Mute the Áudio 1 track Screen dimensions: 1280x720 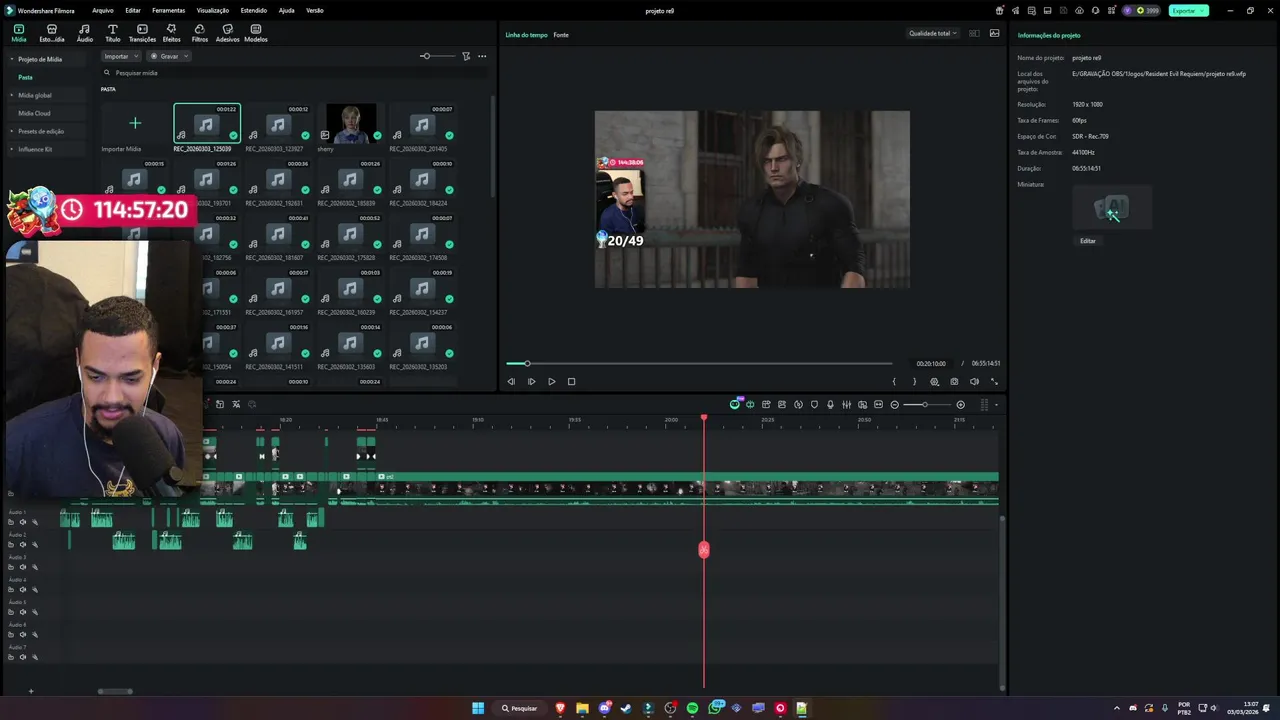23,522
